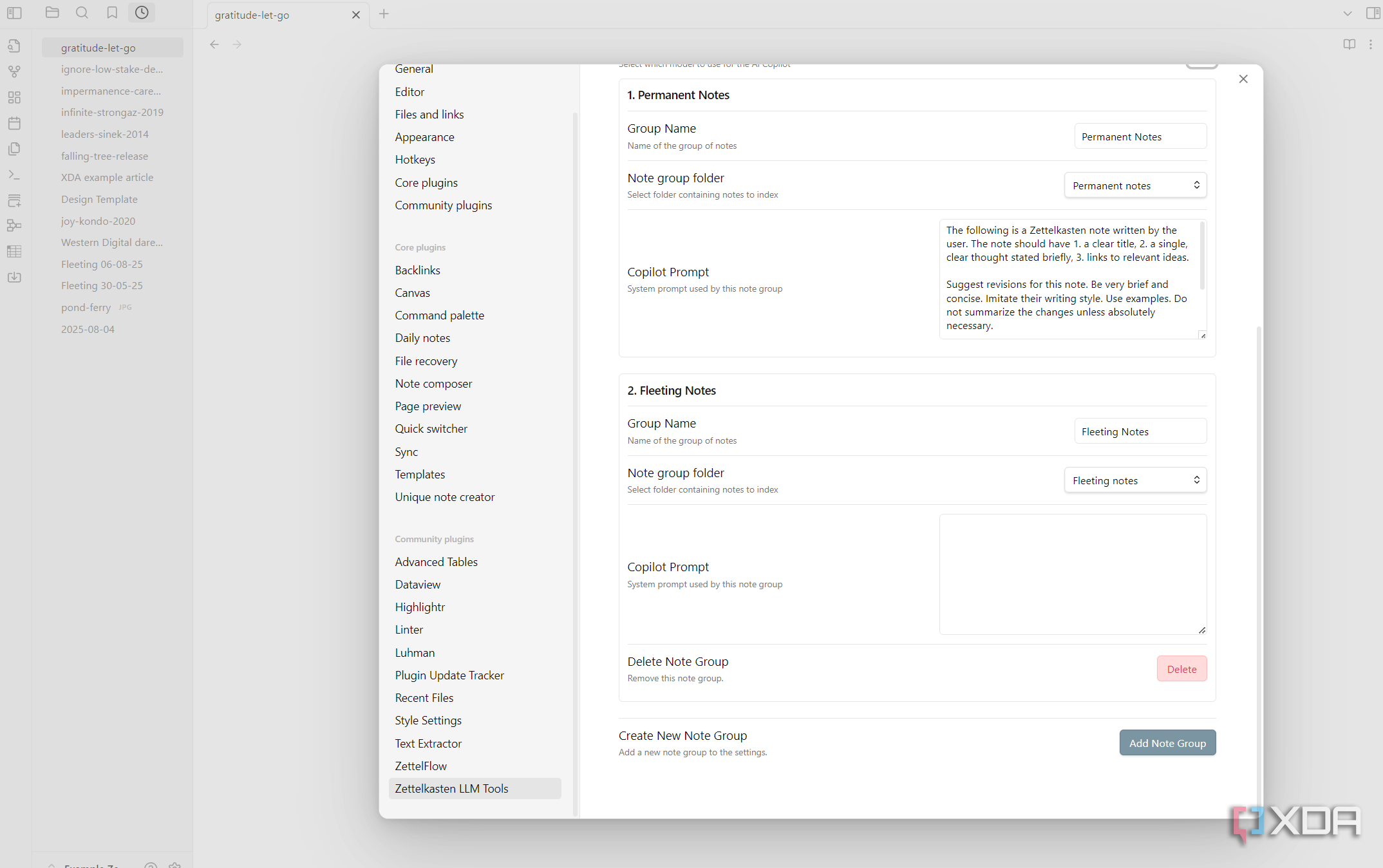Select the recent files clock icon
Viewport: 1383px width, 868px height.
(x=142, y=12)
